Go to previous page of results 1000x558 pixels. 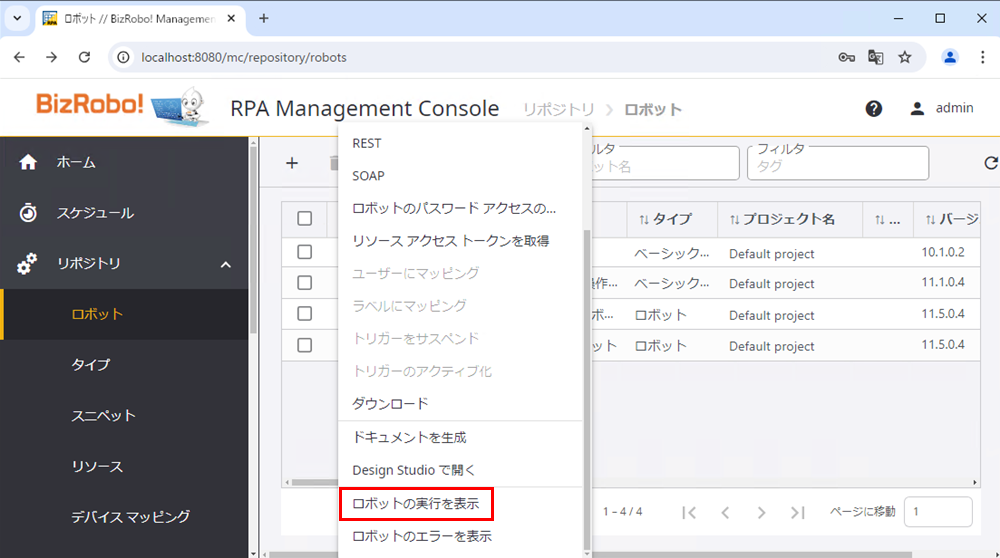click(725, 512)
